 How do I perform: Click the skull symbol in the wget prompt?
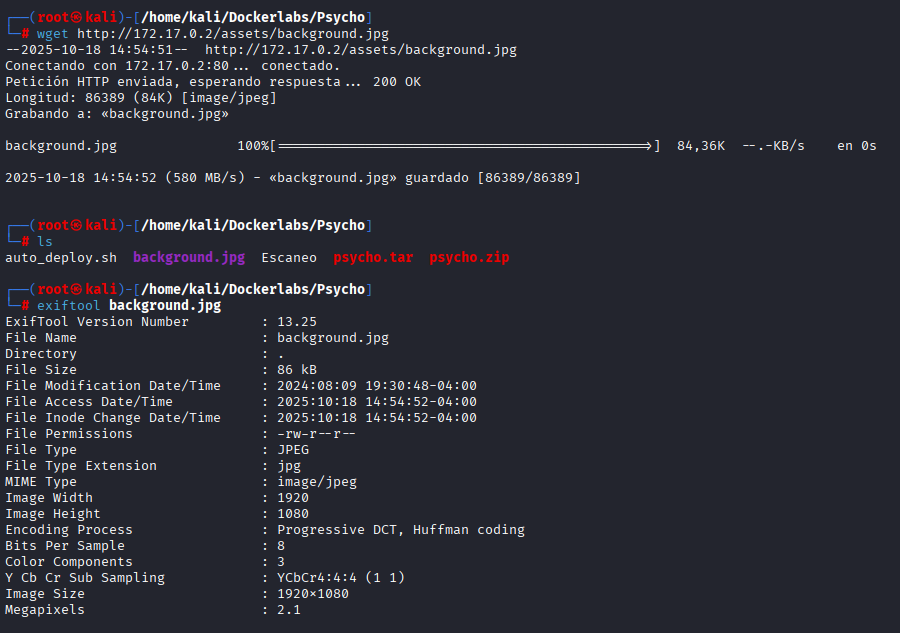click(x=77, y=17)
